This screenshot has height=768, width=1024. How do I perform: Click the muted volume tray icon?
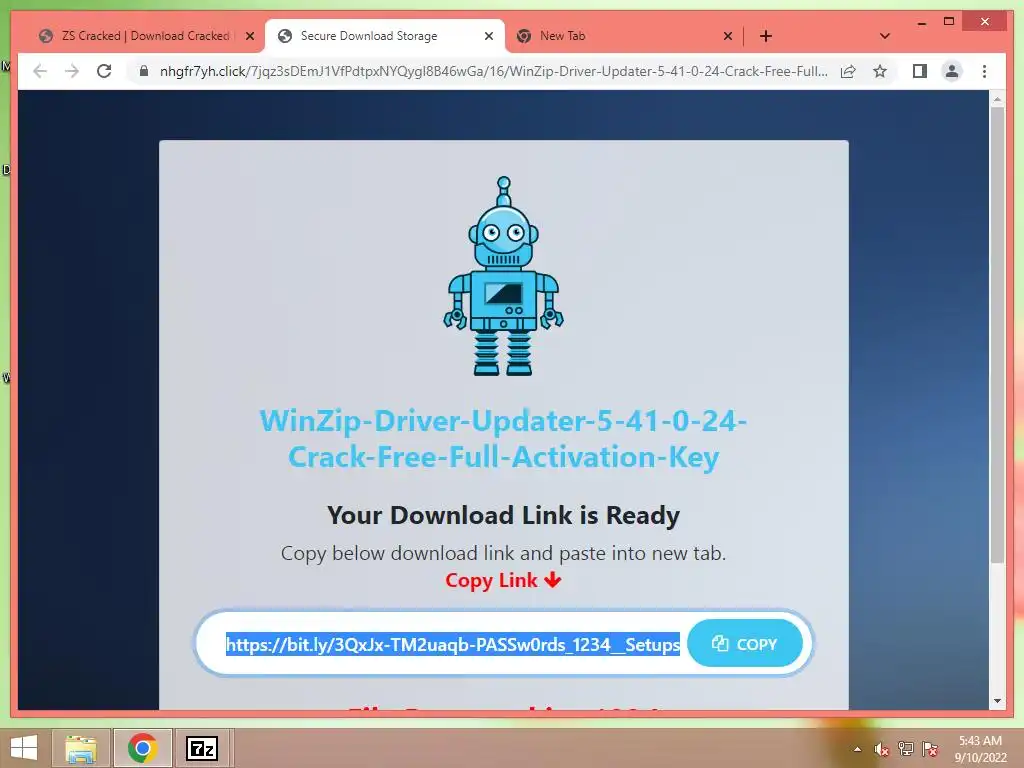[x=882, y=749]
